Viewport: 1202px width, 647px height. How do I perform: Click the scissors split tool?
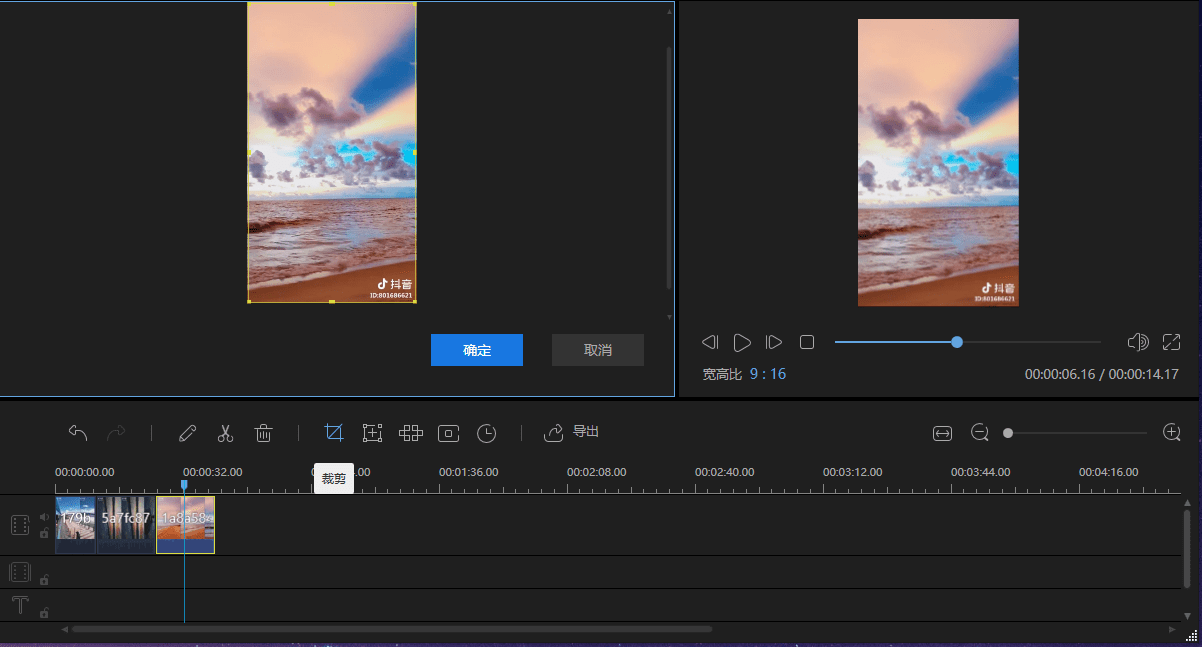tap(225, 433)
